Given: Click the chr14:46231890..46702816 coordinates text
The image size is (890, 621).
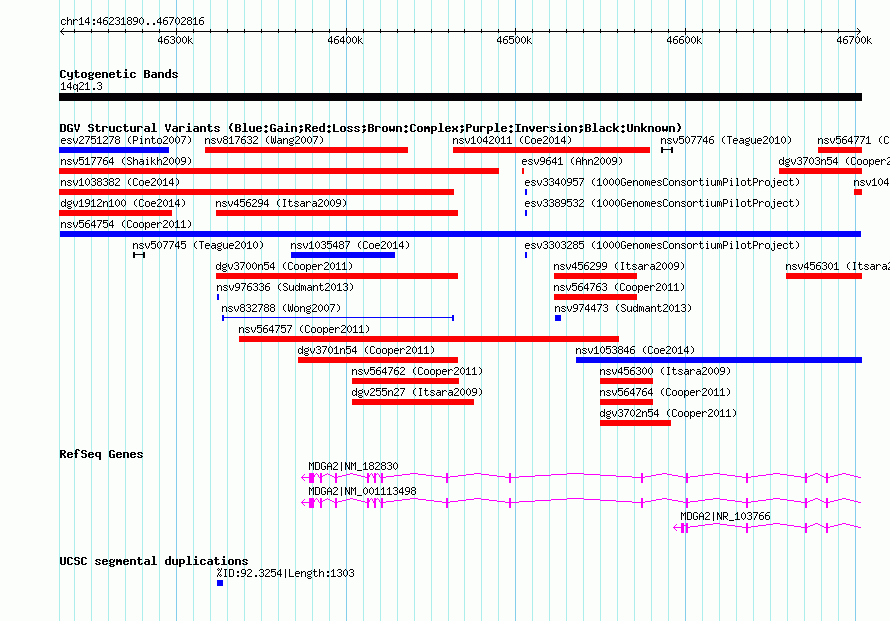Looking at the screenshot, I should 132,22.
